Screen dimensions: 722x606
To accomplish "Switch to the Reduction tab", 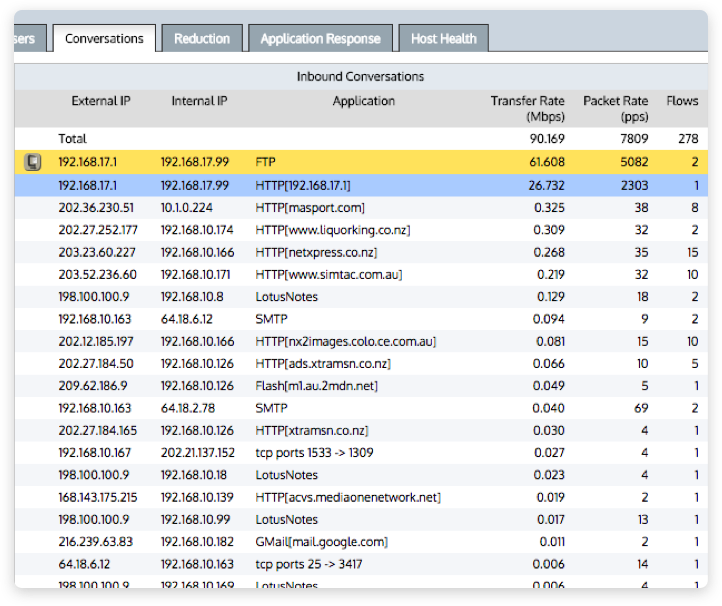I will 201,39.
